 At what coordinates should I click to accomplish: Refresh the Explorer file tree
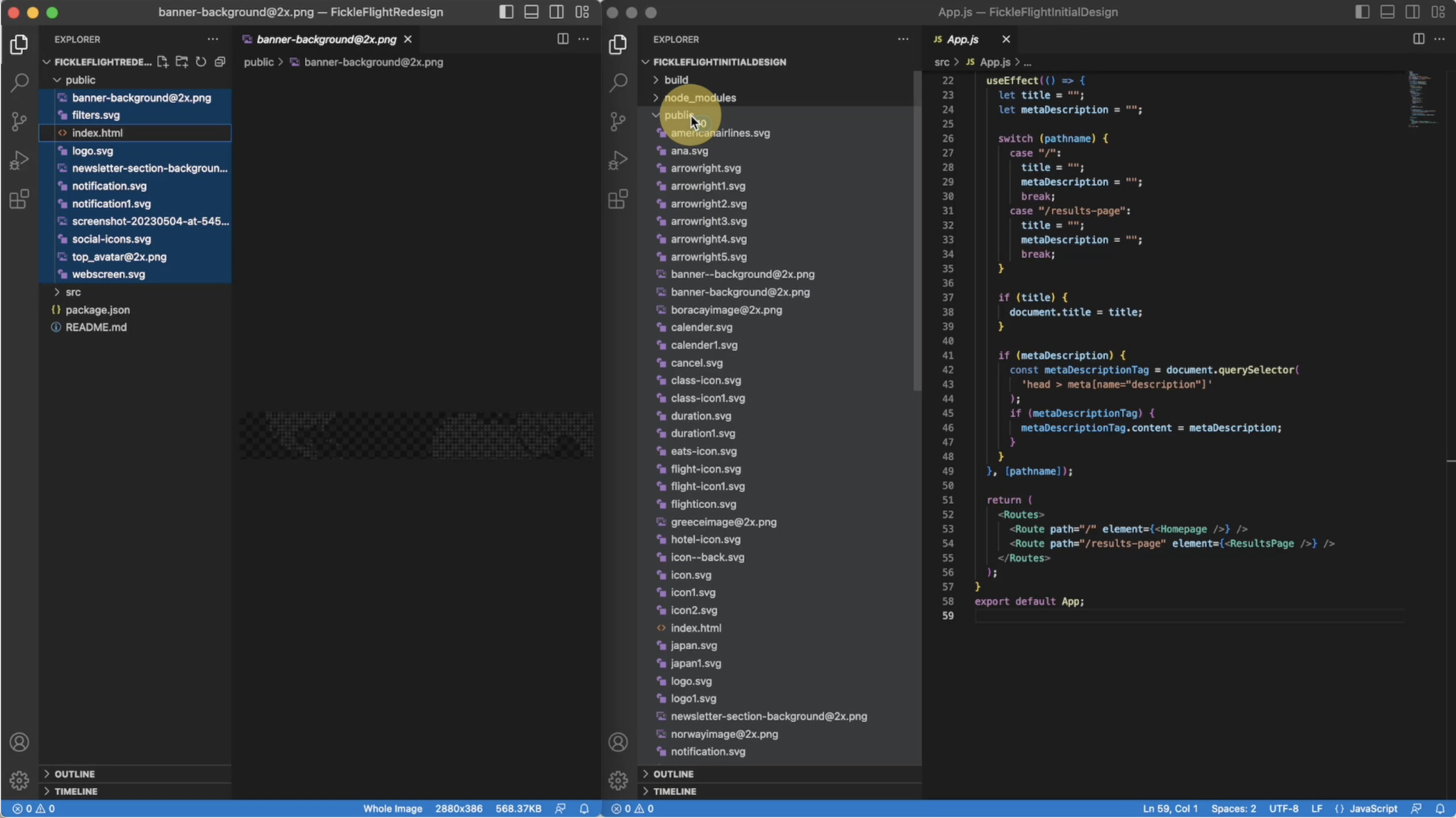(201, 62)
